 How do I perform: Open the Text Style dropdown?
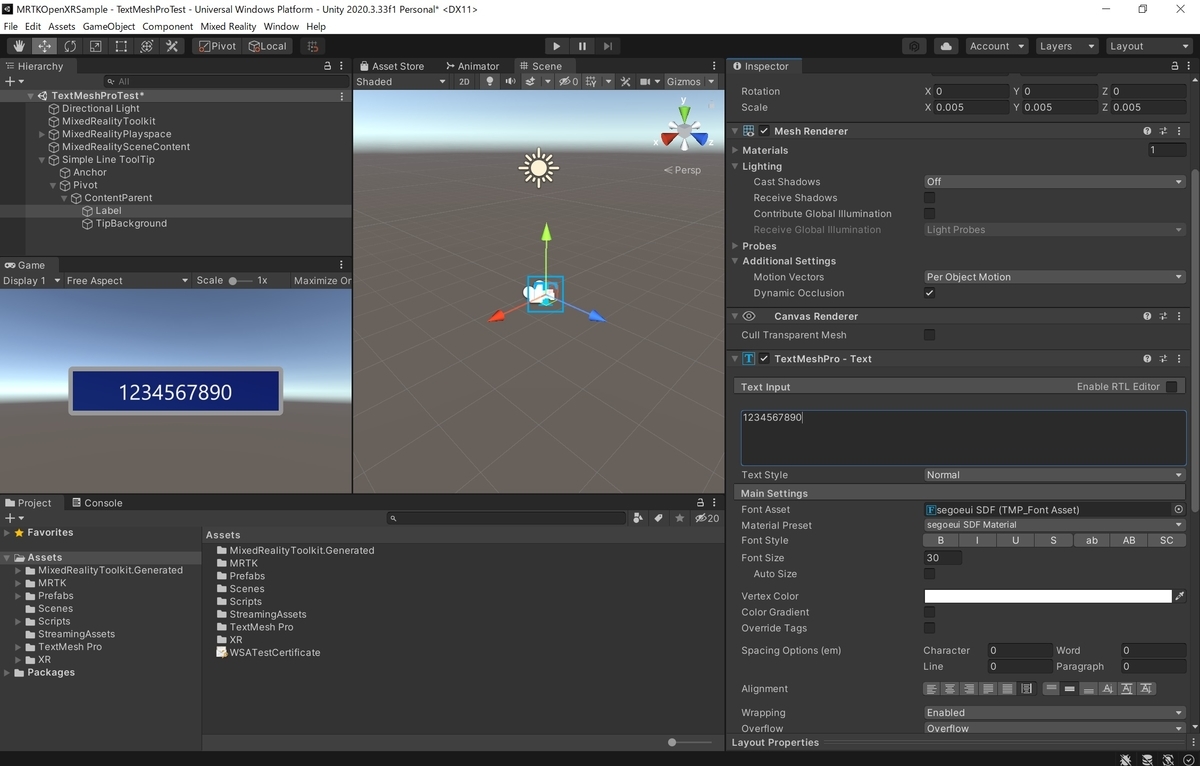pos(1054,475)
